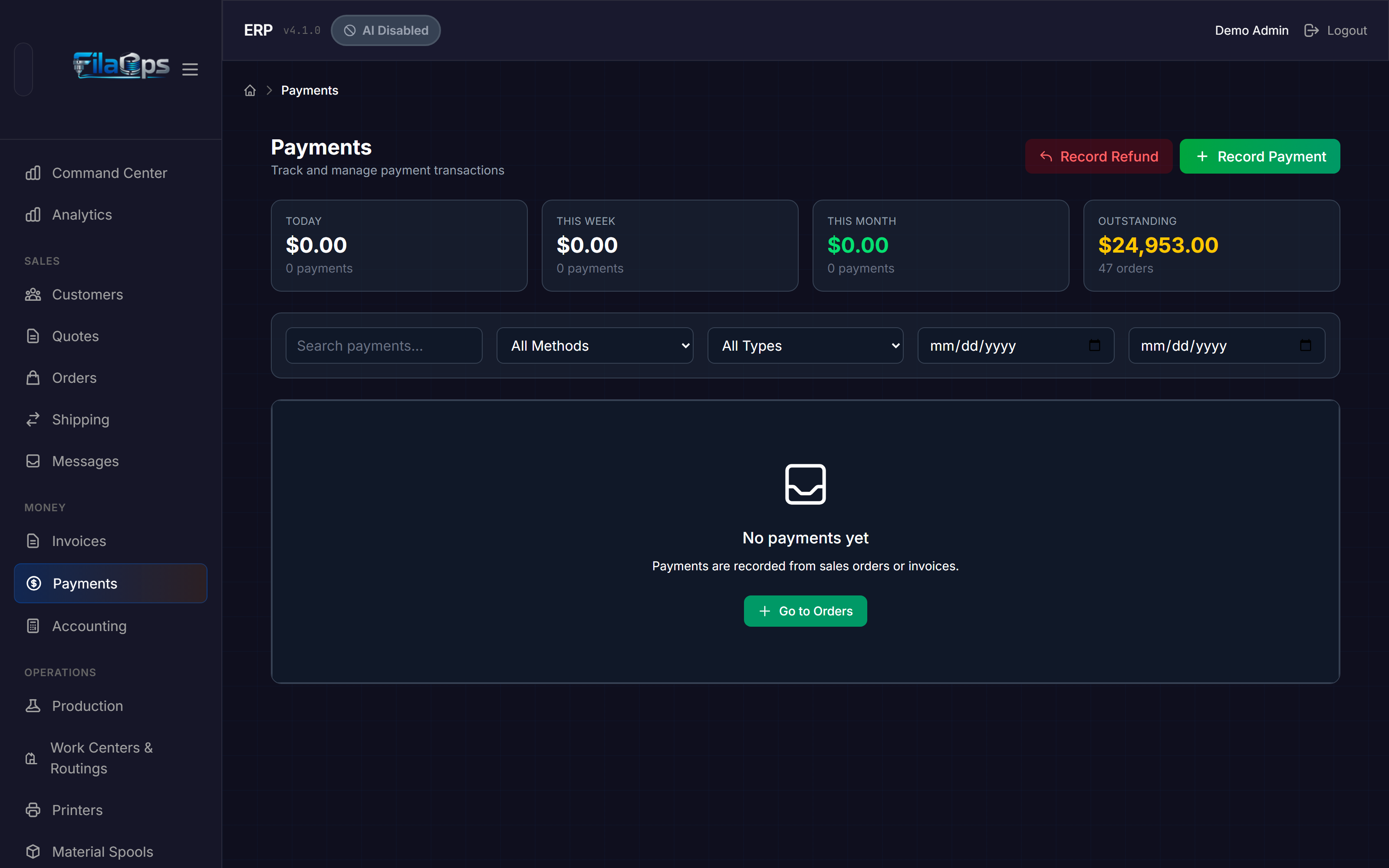The height and width of the screenshot is (868, 1389).
Task: Click the Quotes document icon
Action: [x=33, y=336]
